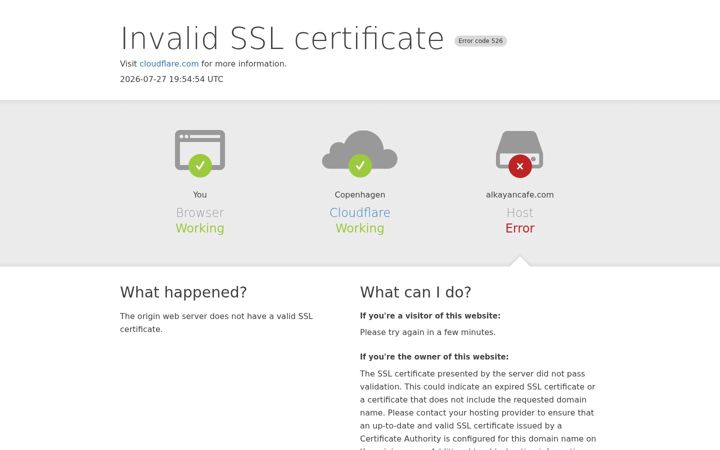Screen dimensions: 720x450
Task: Click the browser window icon above You
Action: (x=200, y=150)
